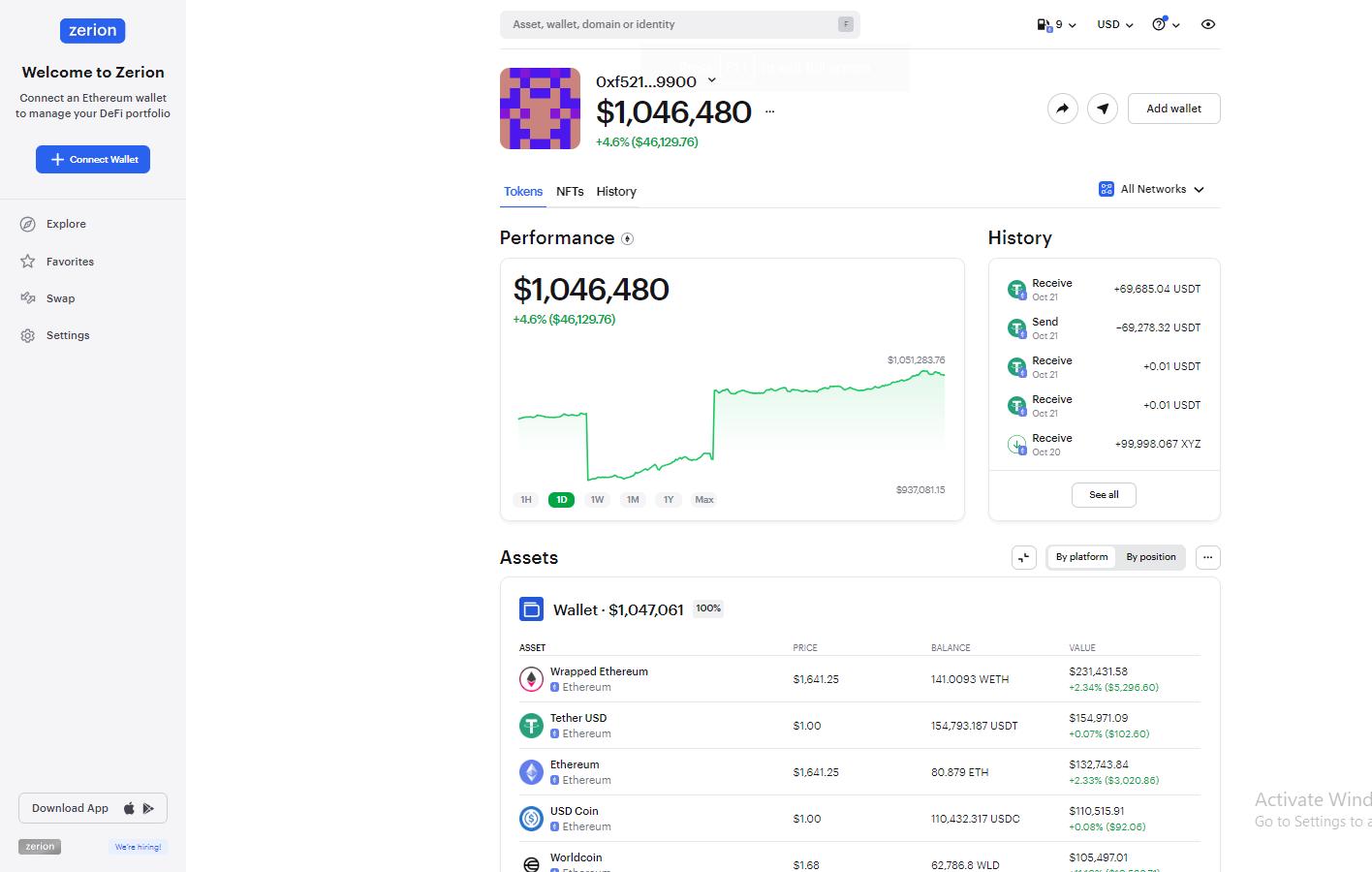Open the Settings gear icon

click(28, 335)
